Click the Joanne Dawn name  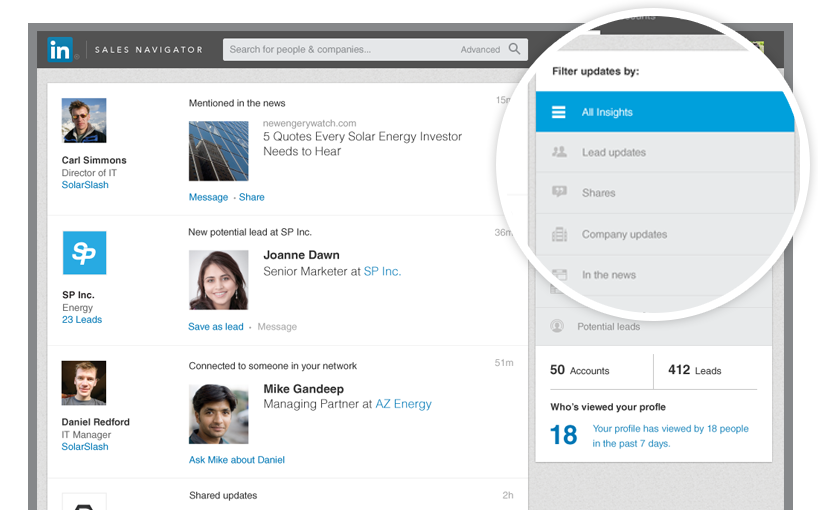(x=302, y=255)
